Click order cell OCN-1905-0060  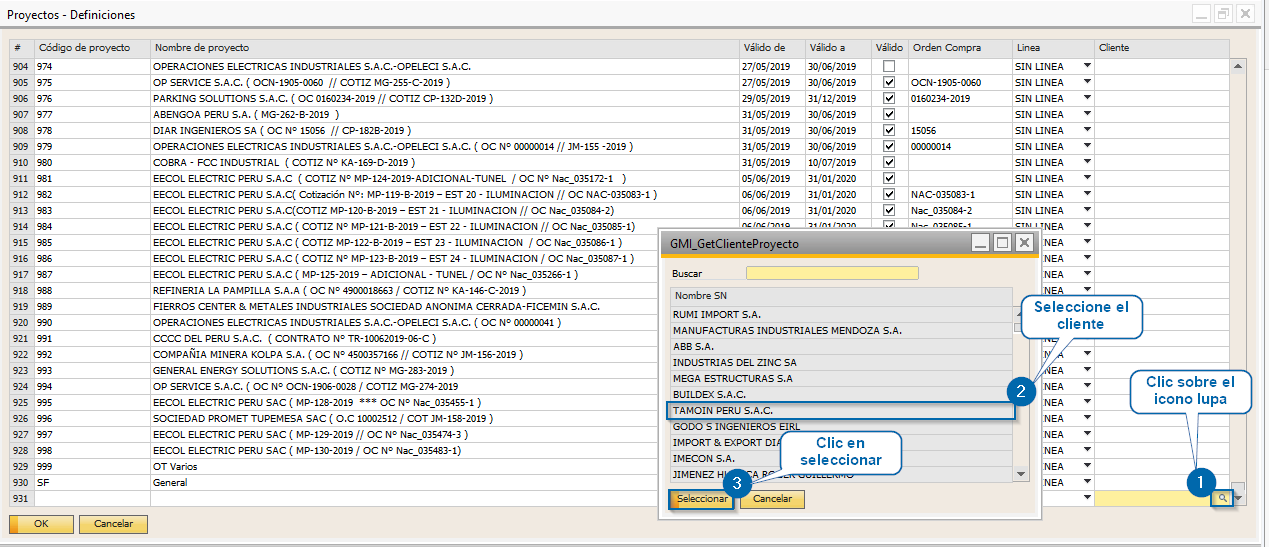(x=960, y=82)
